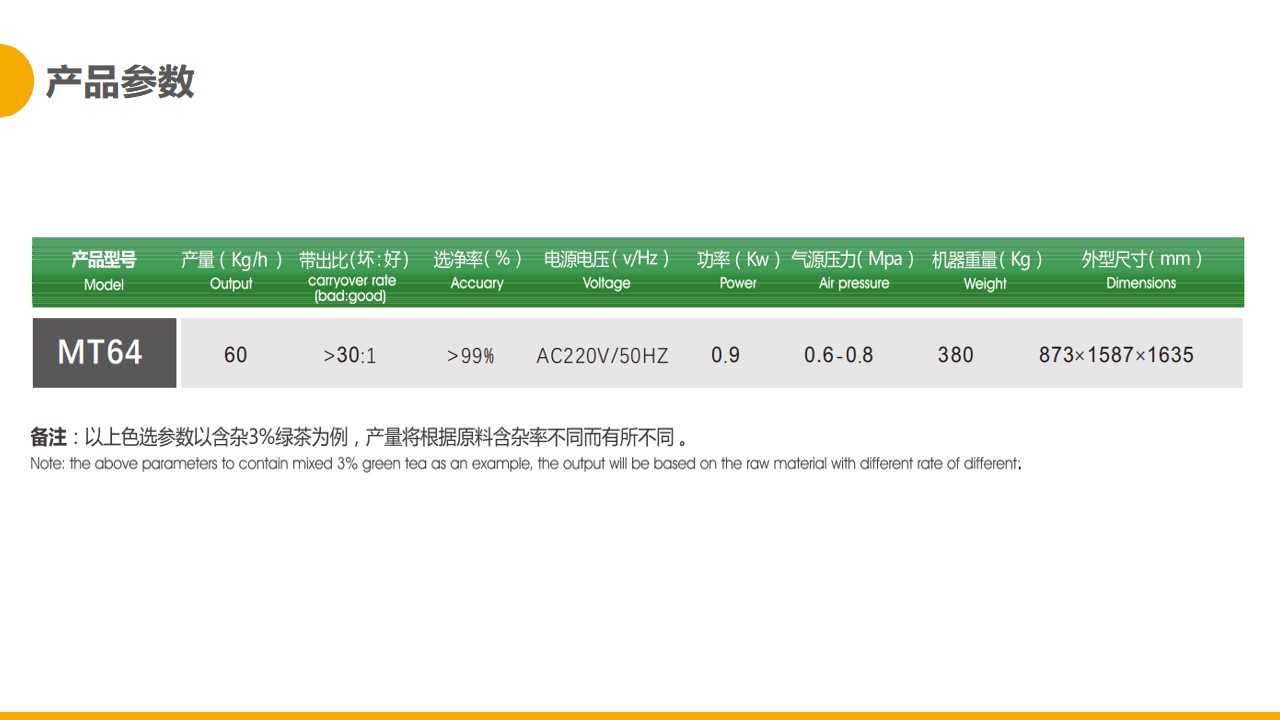Click the 外型尺寸 Dimensions header cell
The width and height of the screenshot is (1280, 720).
1140,270
